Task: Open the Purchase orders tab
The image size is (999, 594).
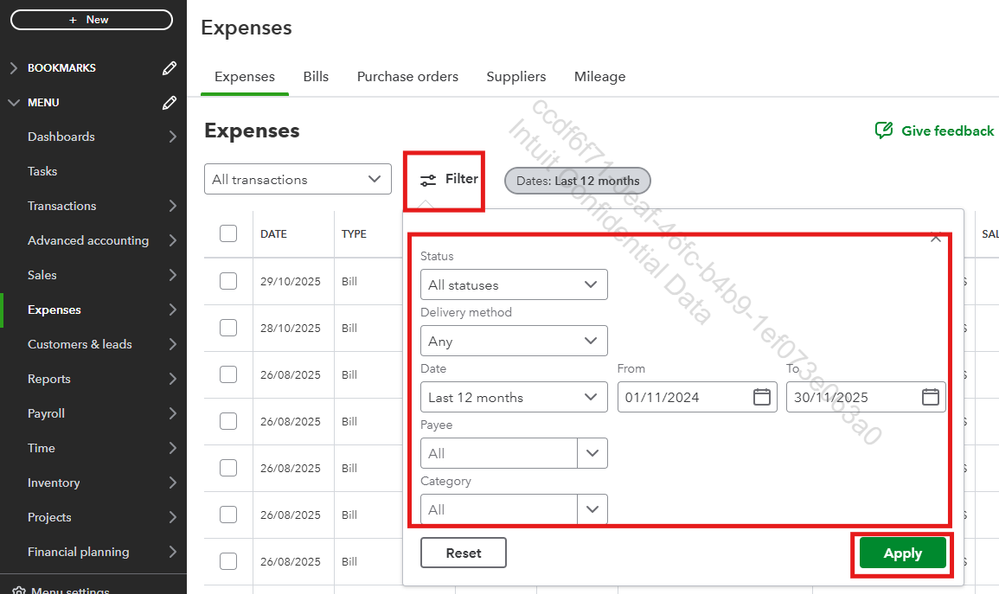Action: (407, 76)
